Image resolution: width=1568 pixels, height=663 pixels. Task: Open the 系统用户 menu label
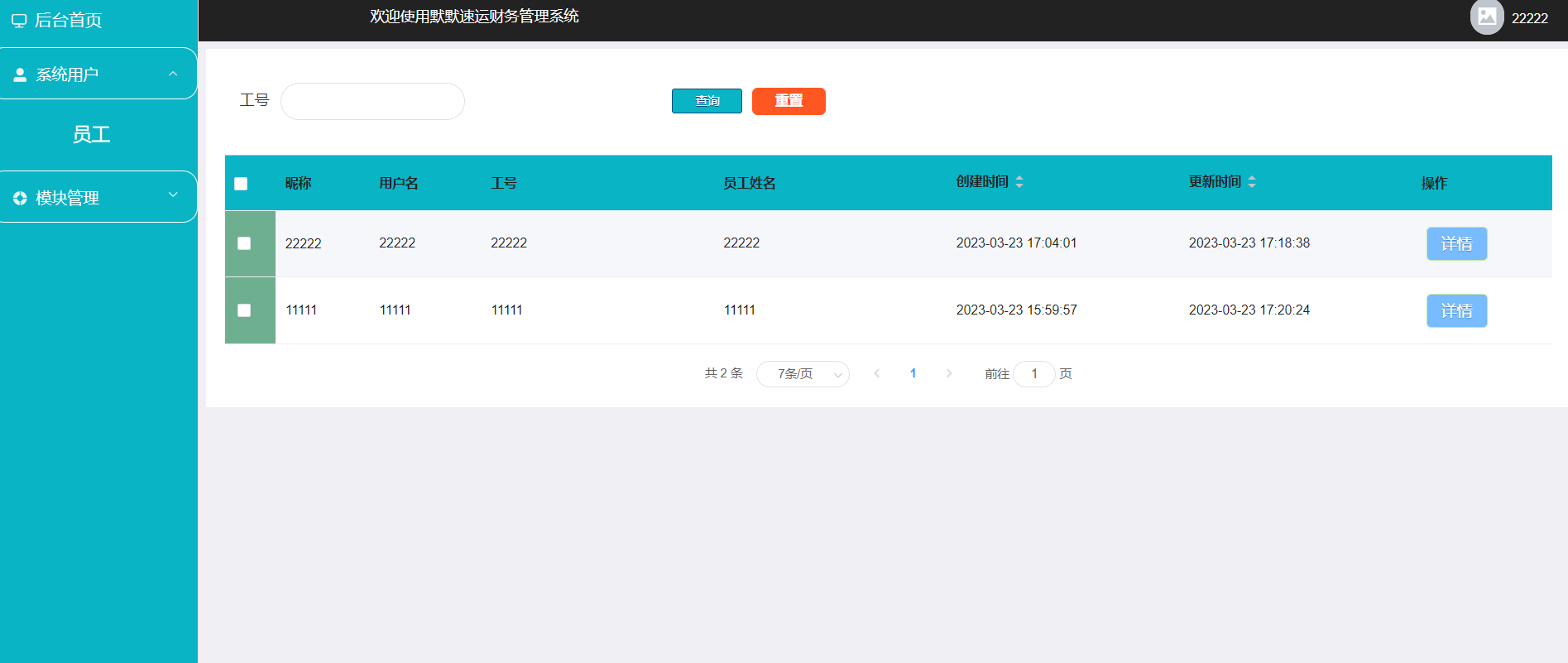pos(67,74)
